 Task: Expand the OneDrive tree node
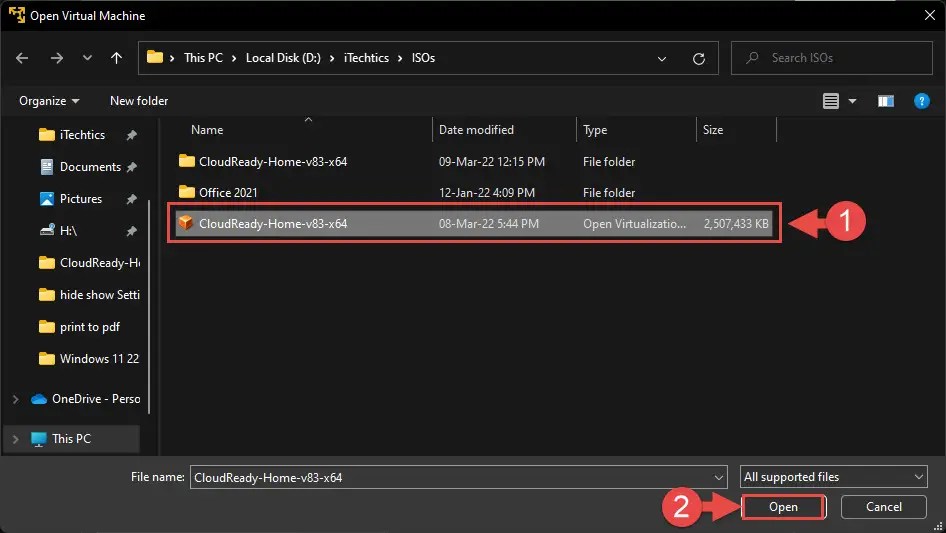tap(16, 399)
